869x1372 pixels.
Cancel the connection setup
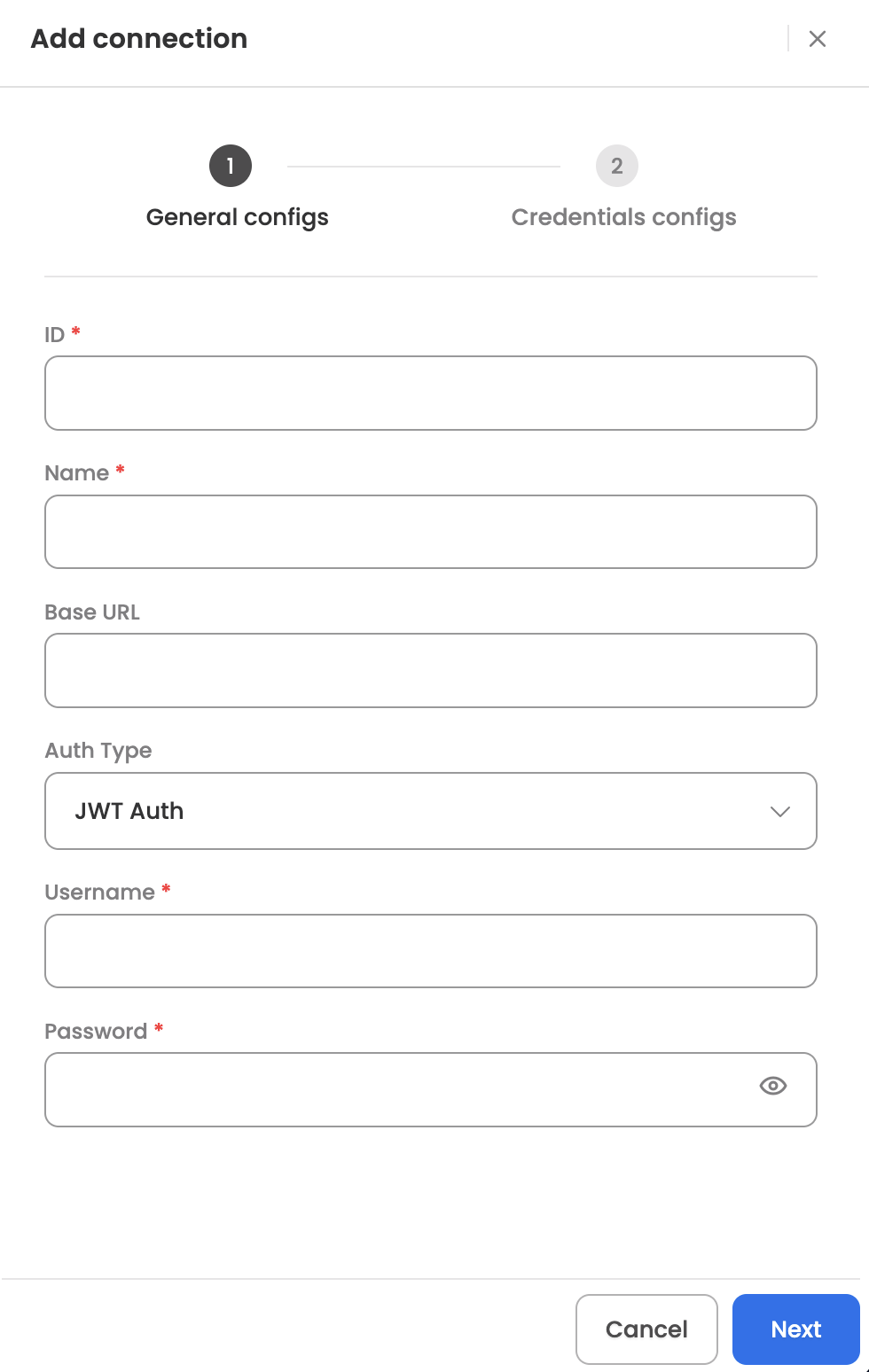coord(646,1329)
